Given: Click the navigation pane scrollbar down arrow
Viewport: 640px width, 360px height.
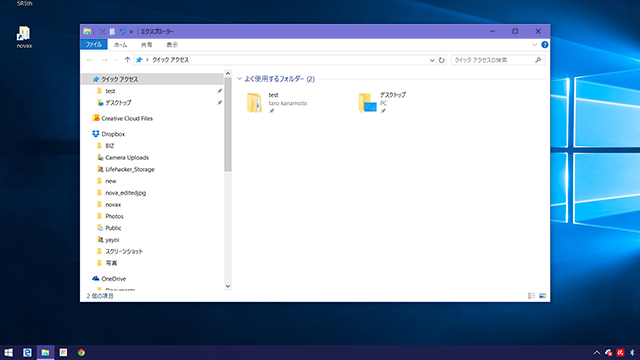Looking at the screenshot, I should 228,286.
